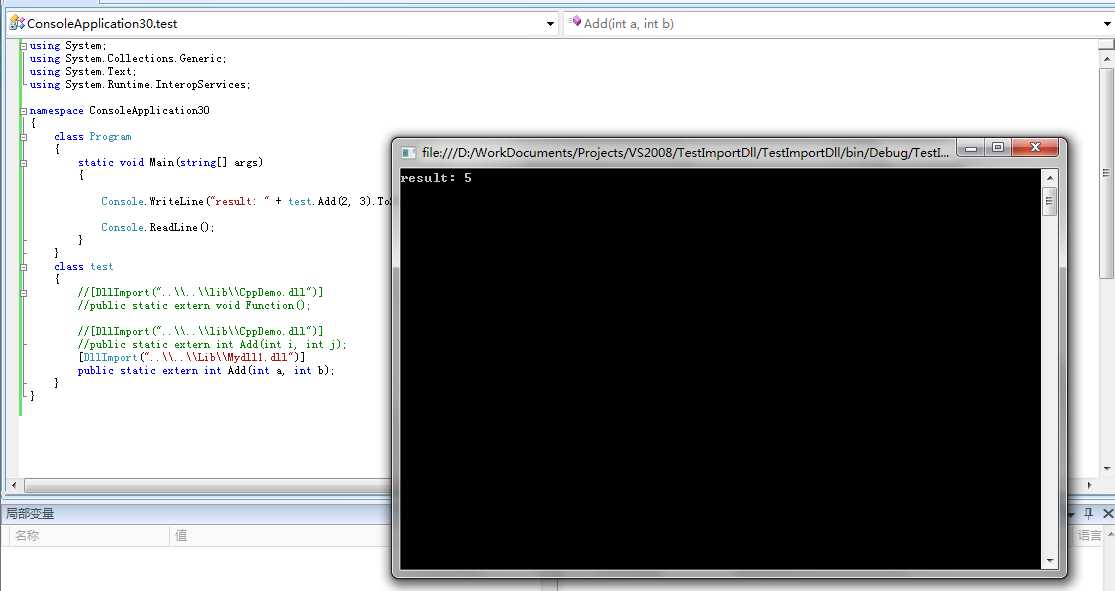Click the console scrollbar thumb
The height and width of the screenshot is (591, 1115).
click(x=1050, y=201)
